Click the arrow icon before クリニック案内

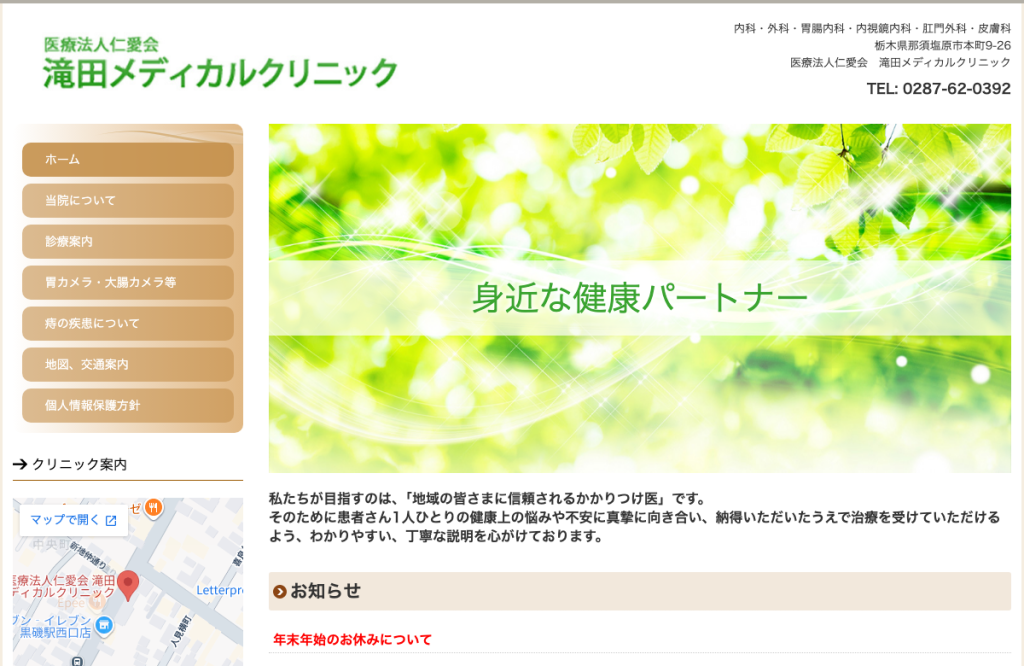click(20, 464)
